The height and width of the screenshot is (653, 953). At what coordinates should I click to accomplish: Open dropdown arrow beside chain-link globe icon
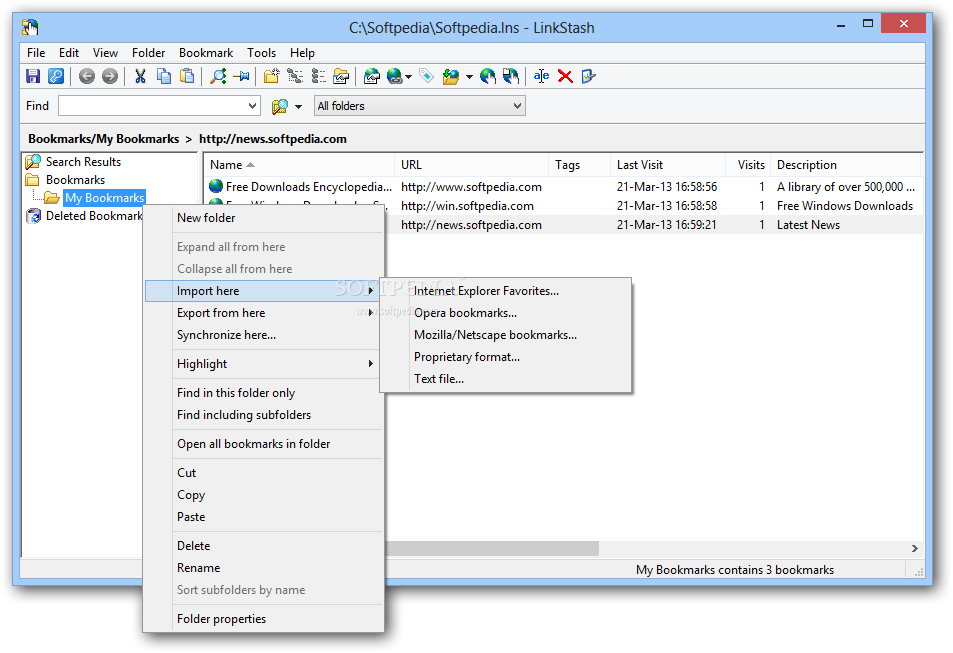(408, 77)
